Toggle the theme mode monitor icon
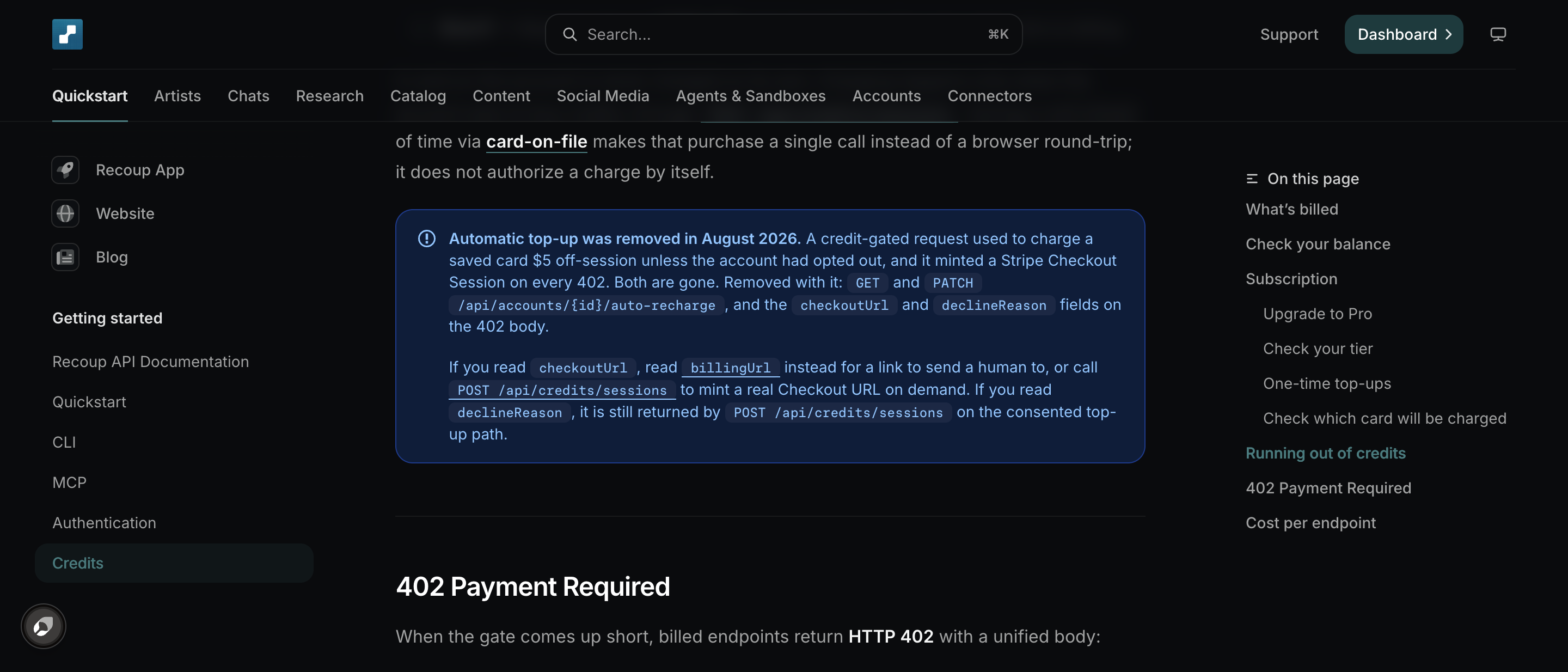This screenshot has height=672, width=1568. coord(1497,34)
